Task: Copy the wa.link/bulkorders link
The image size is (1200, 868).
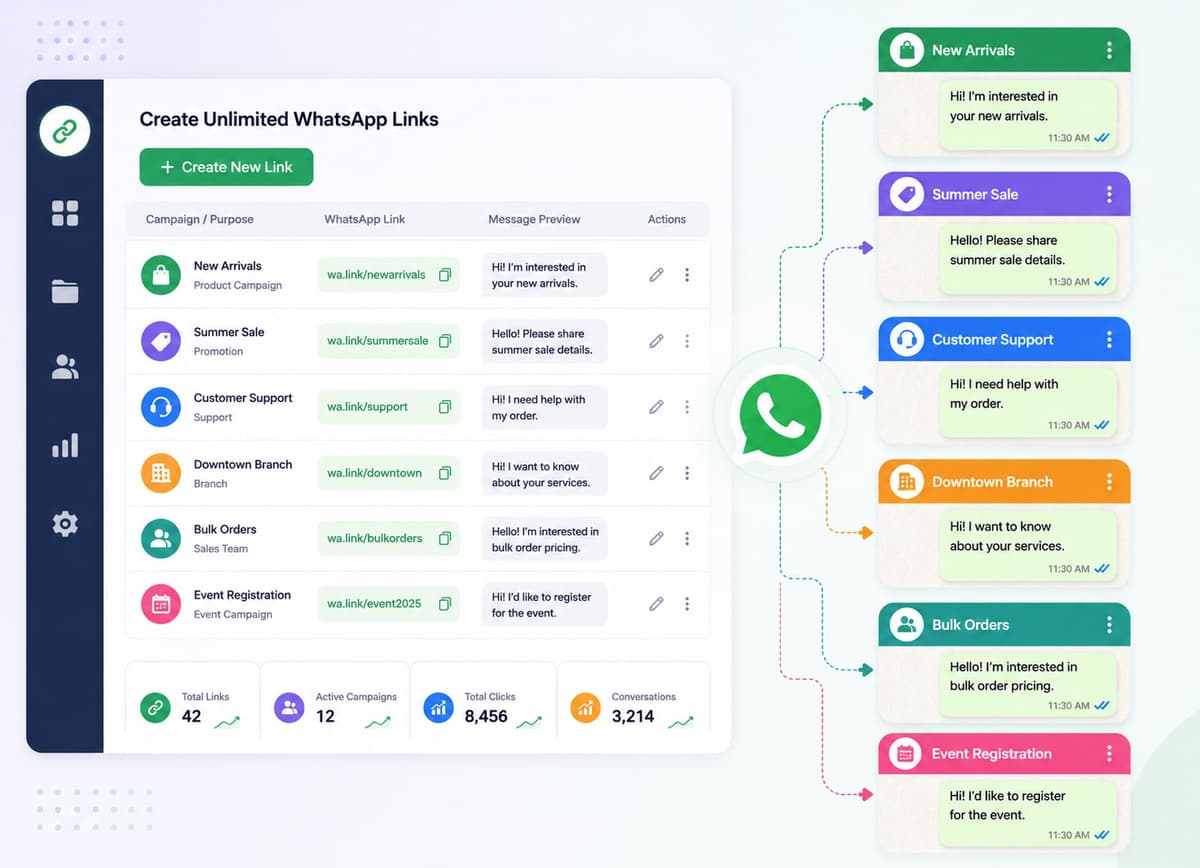Action: point(445,538)
